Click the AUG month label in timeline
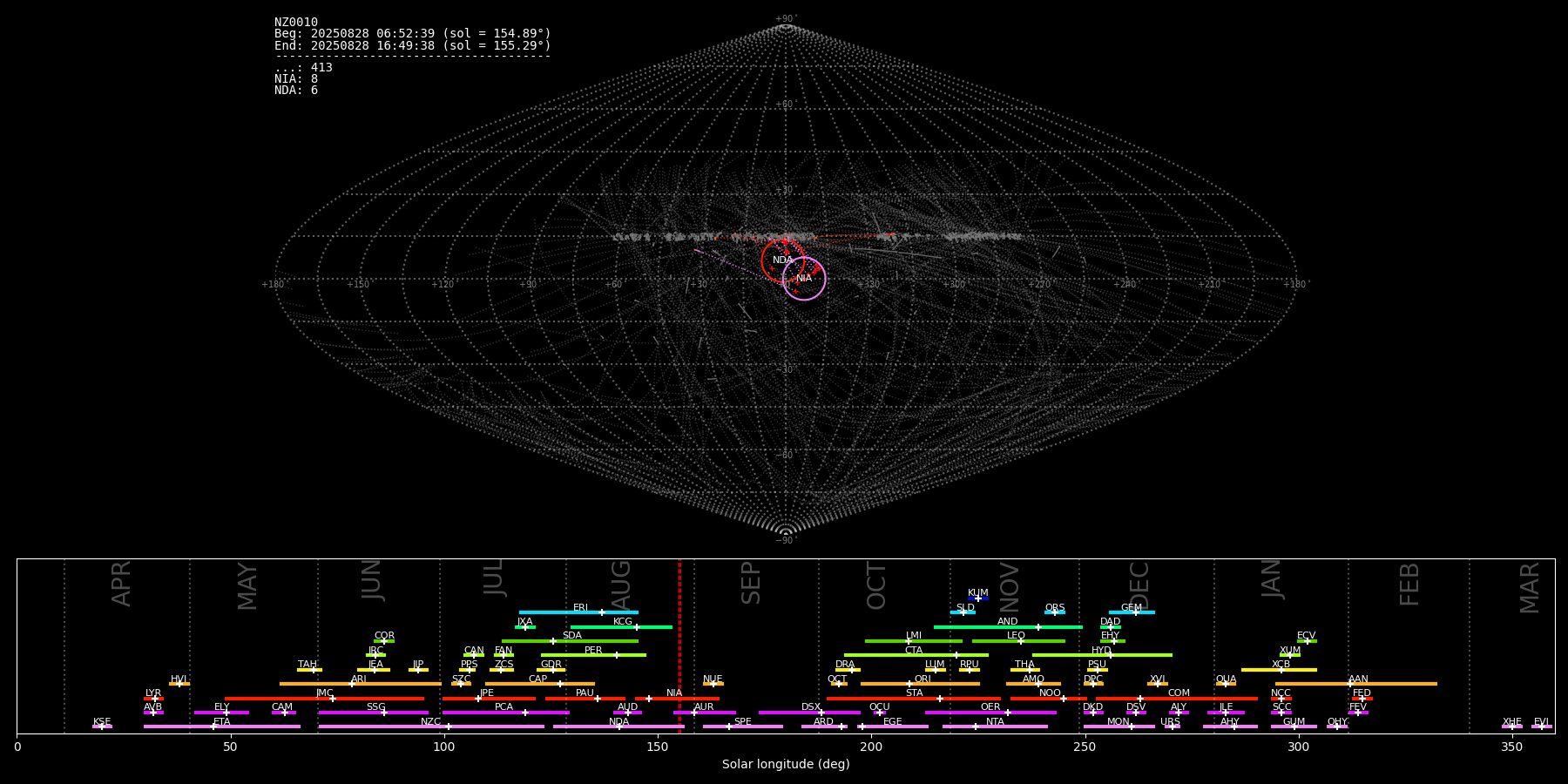This screenshot has width=1568, height=784. 621,584
